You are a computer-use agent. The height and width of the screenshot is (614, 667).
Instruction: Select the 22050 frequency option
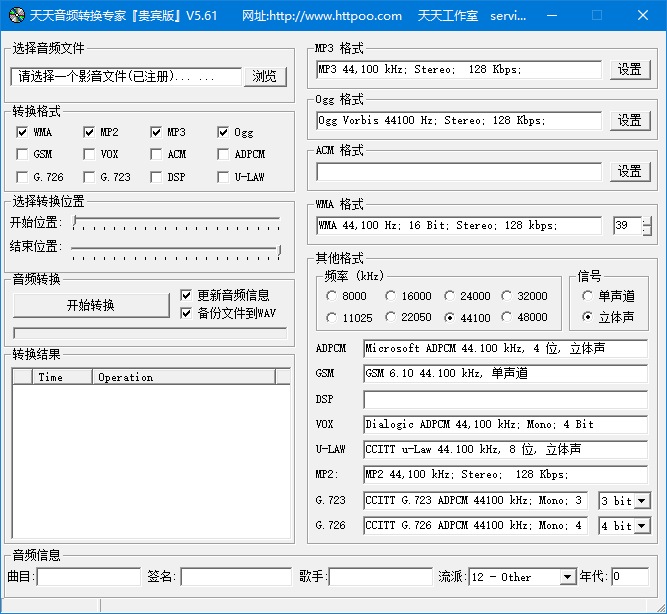(x=390, y=317)
